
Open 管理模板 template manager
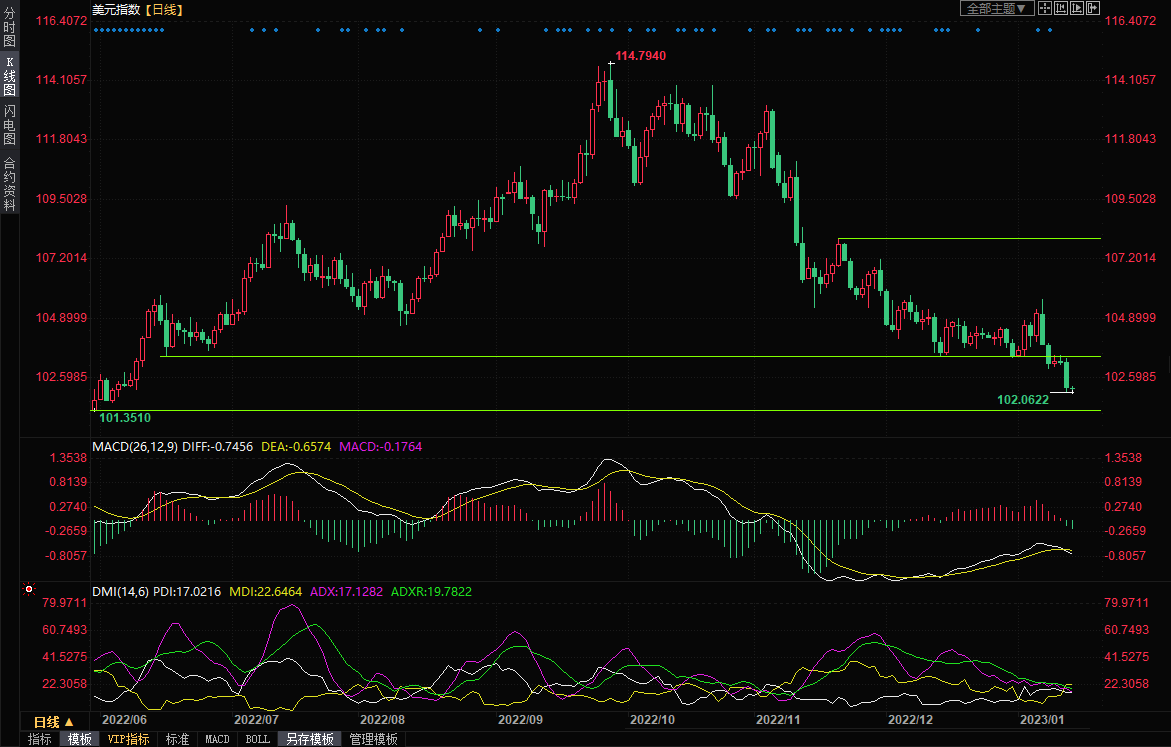click(373, 739)
